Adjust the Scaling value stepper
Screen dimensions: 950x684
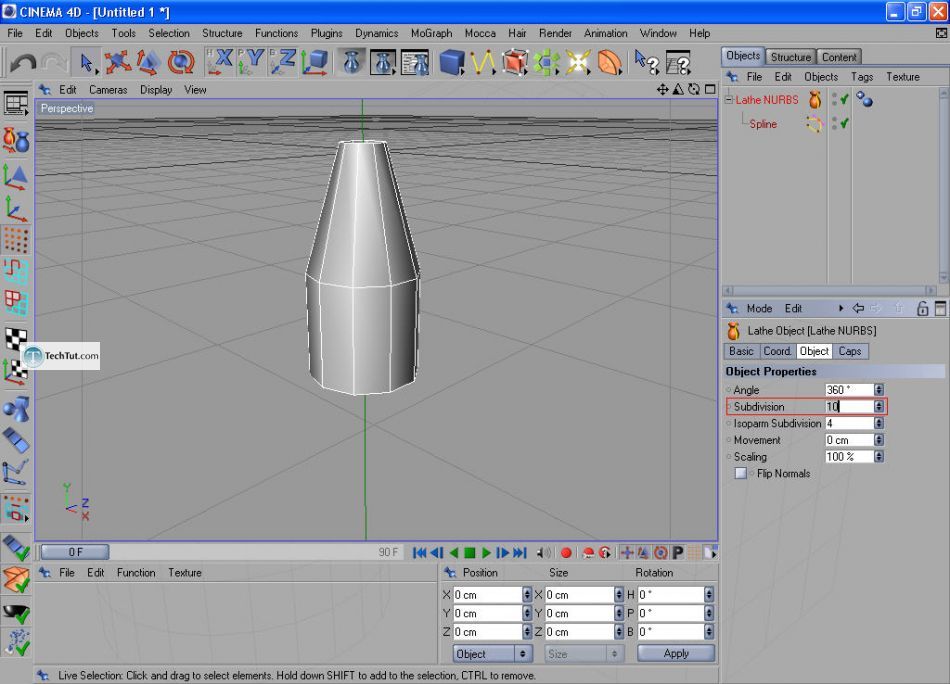pos(879,456)
